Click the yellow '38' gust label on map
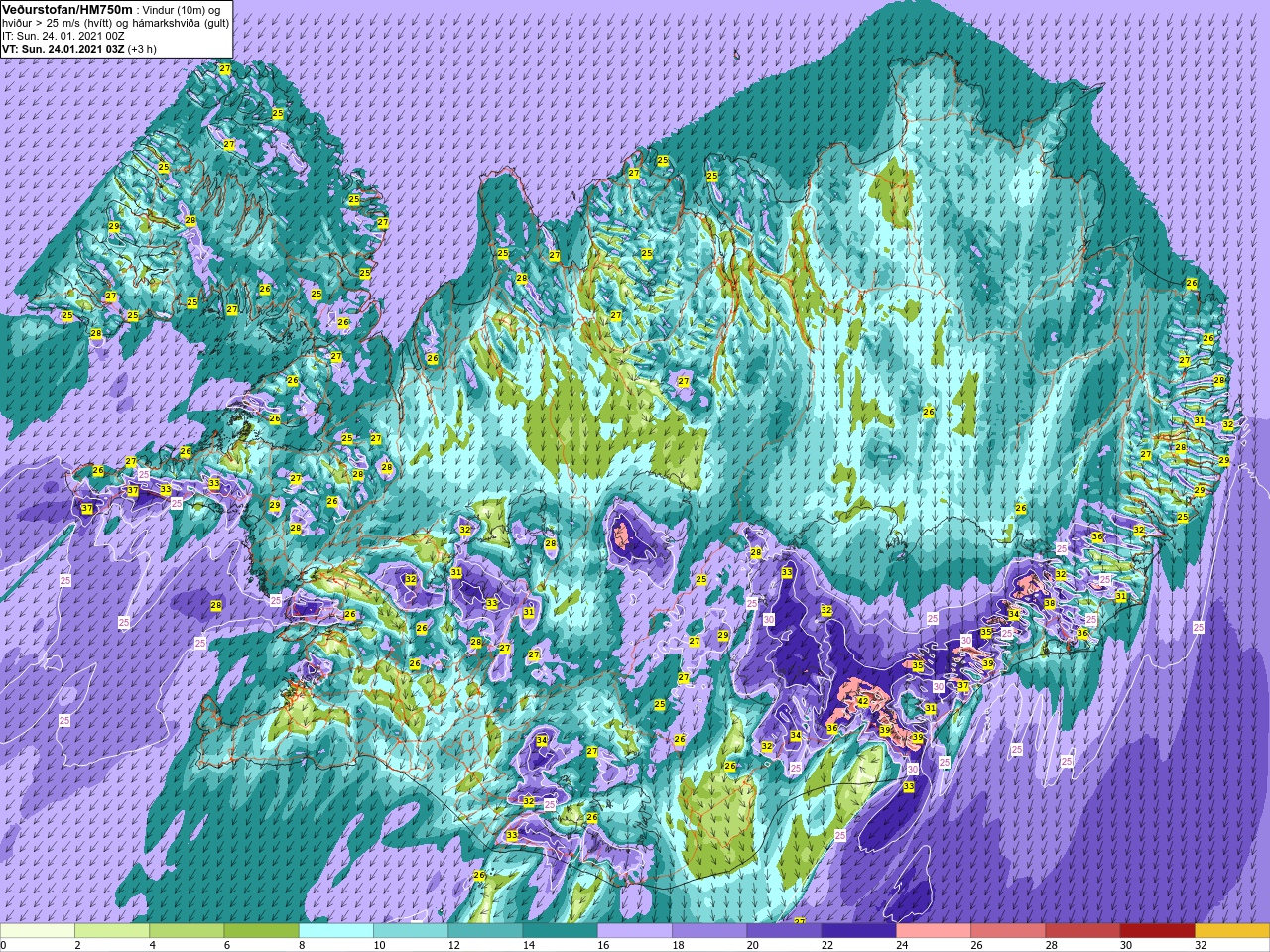Screen dimensions: 1270x952 pos(1050,603)
